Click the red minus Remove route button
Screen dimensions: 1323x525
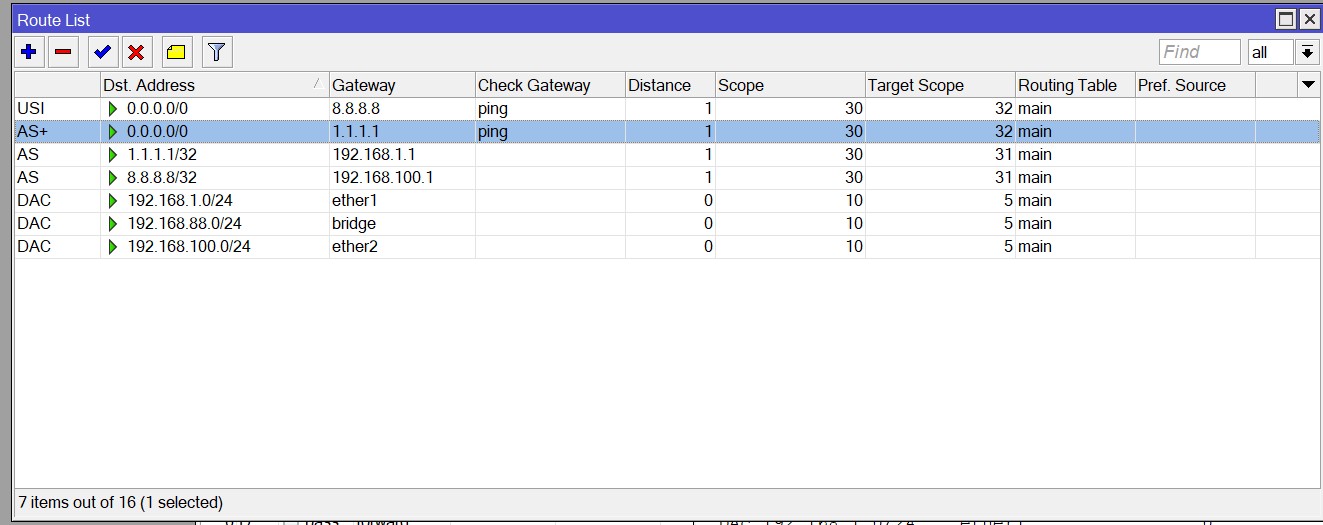coord(63,52)
